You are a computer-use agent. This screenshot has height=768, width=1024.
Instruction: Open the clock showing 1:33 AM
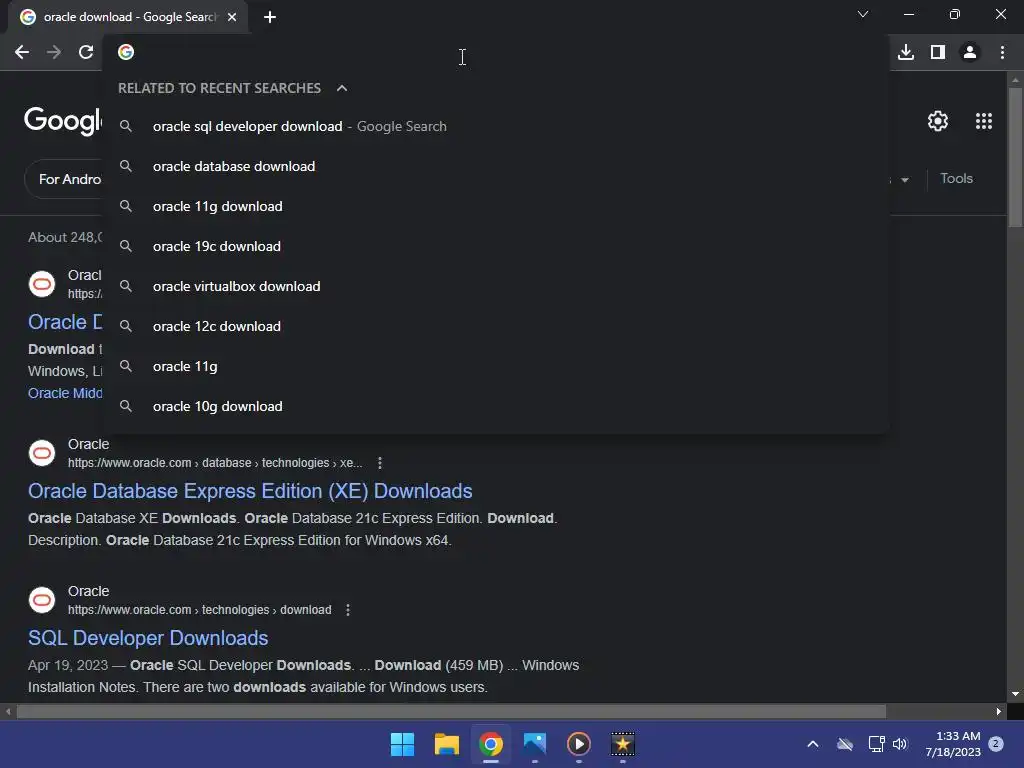pos(953,744)
